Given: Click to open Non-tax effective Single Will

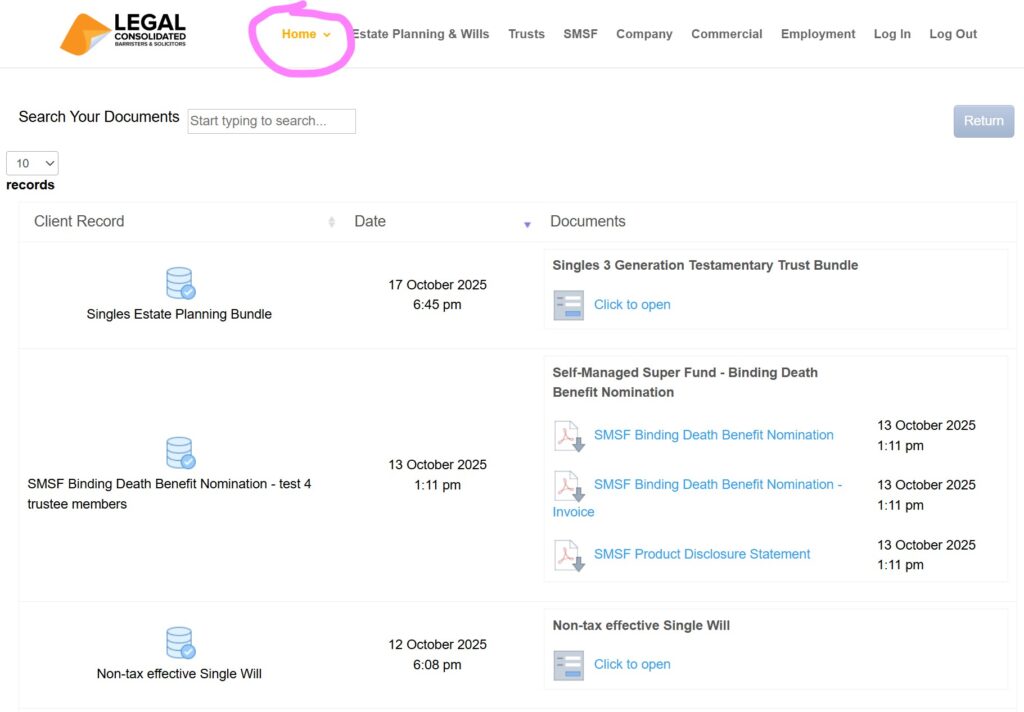Looking at the screenshot, I should click(632, 664).
